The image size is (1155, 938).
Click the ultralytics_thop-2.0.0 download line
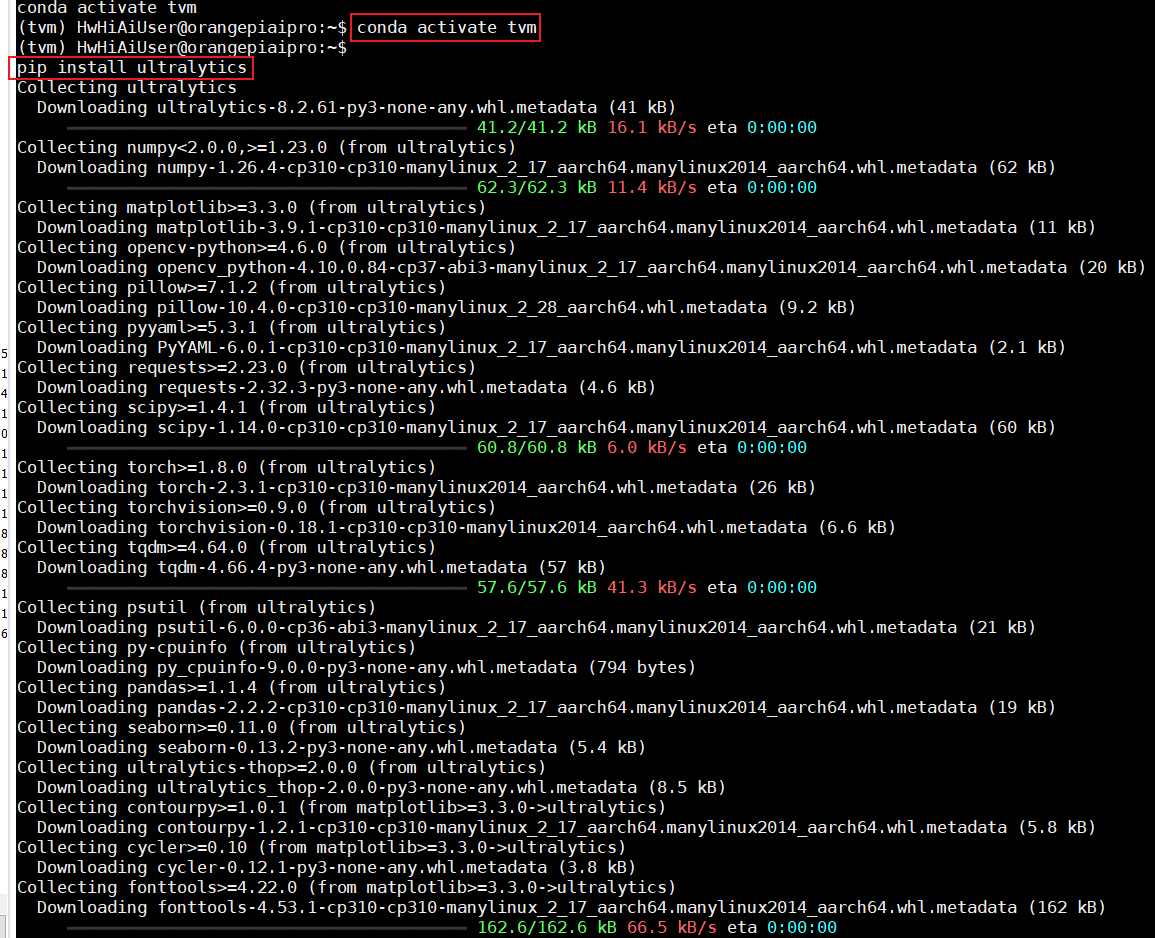382,788
